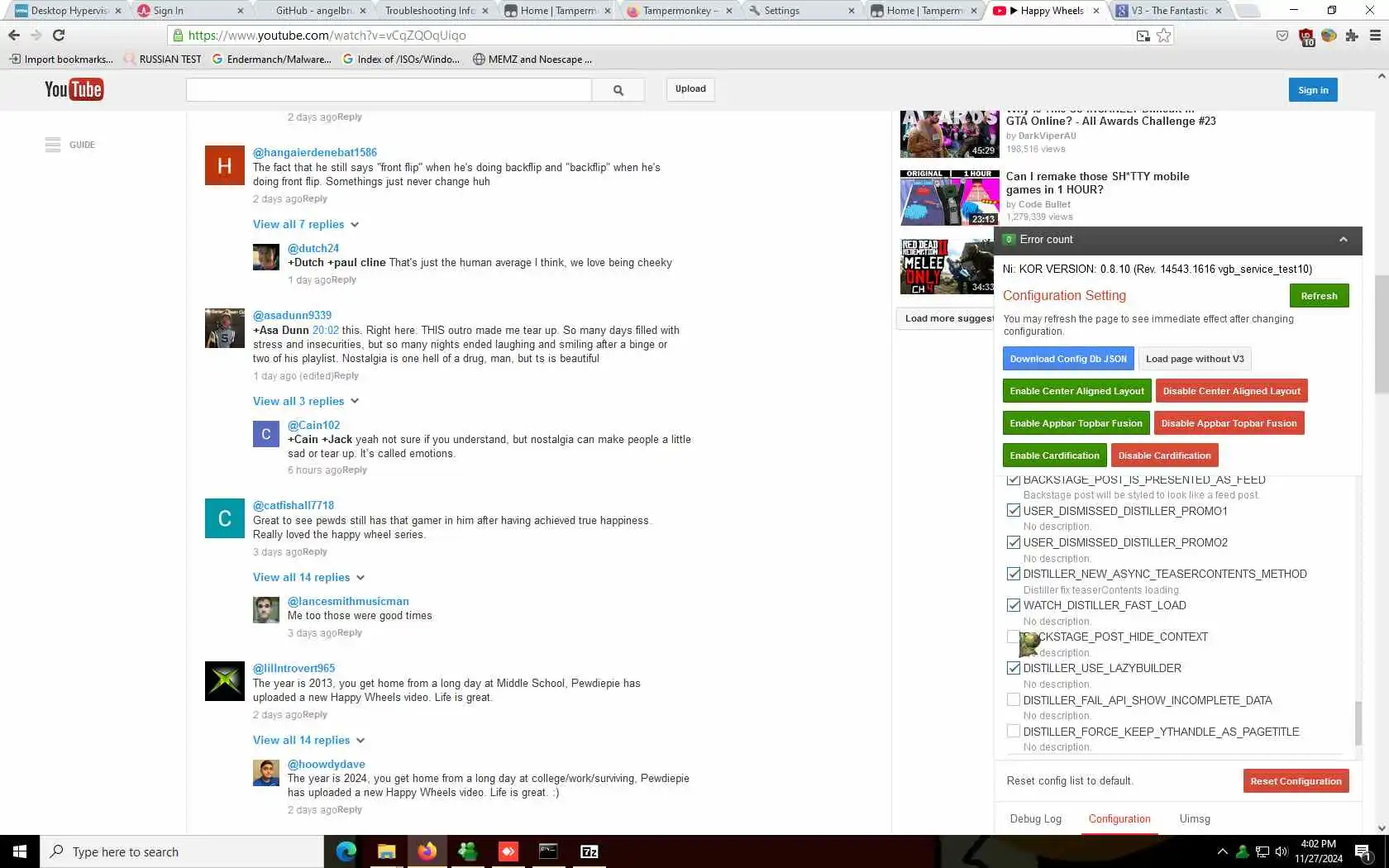Open the extensions puzzle piece icon

tap(1352, 36)
